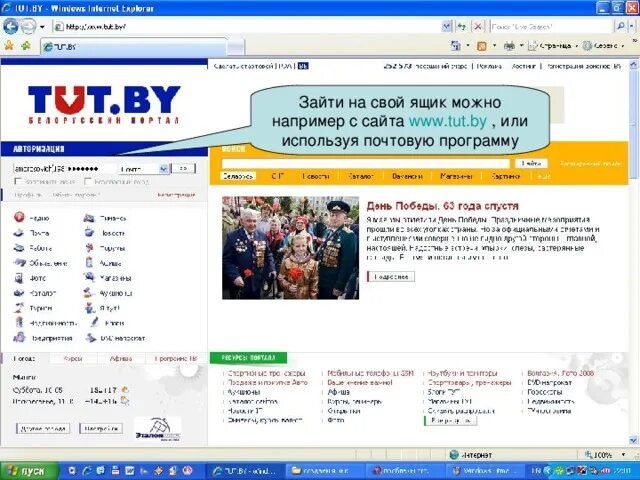The width and height of the screenshot is (640, 480).
Task: Open Favorites Center star icon
Action: pyautogui.click(x=9, y=46)
